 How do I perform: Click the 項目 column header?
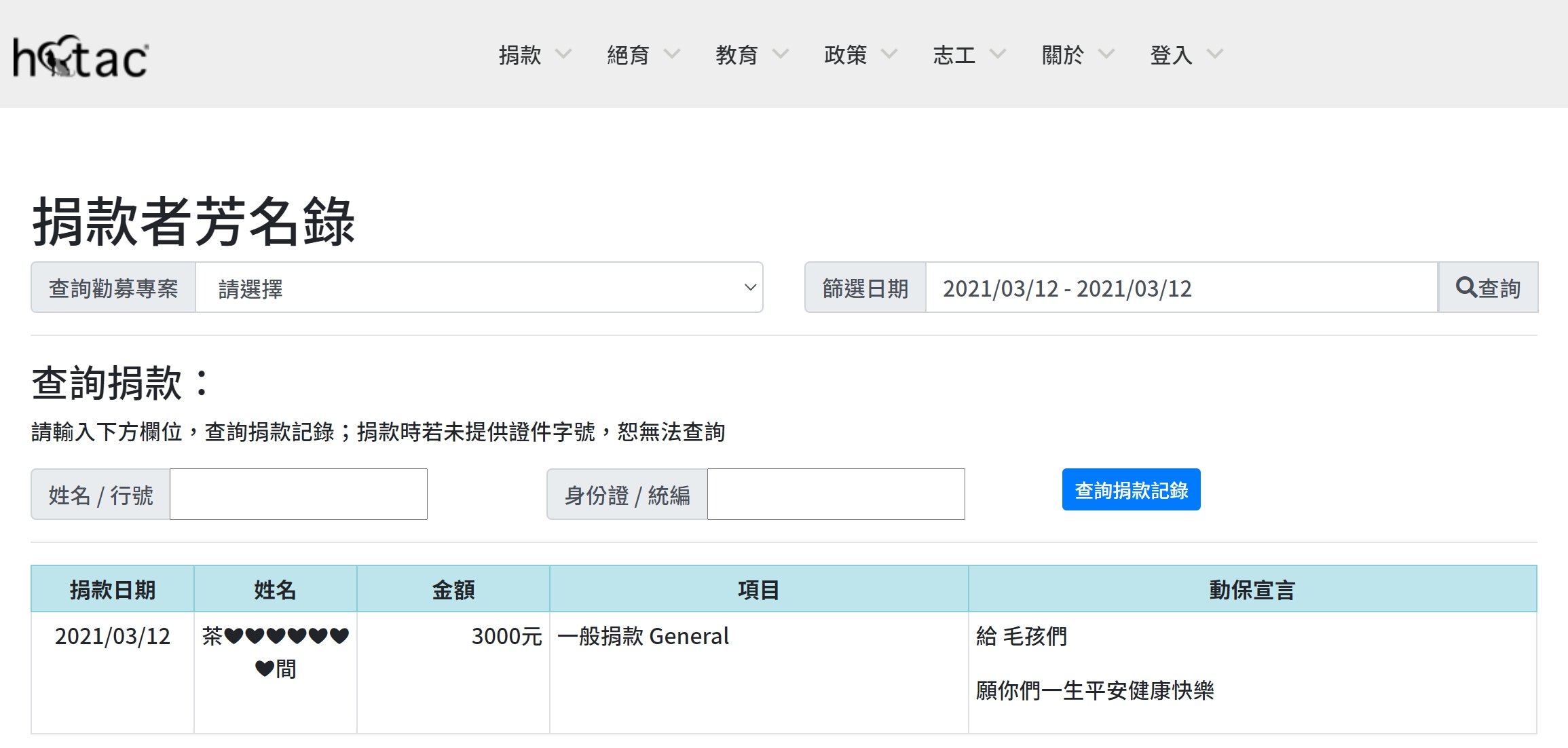[x=759, y=589]
